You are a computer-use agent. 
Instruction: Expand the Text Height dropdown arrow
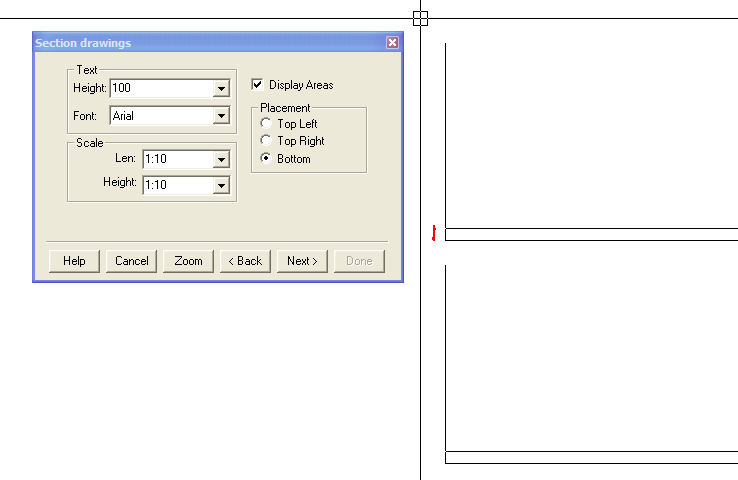tap(221, 89)
